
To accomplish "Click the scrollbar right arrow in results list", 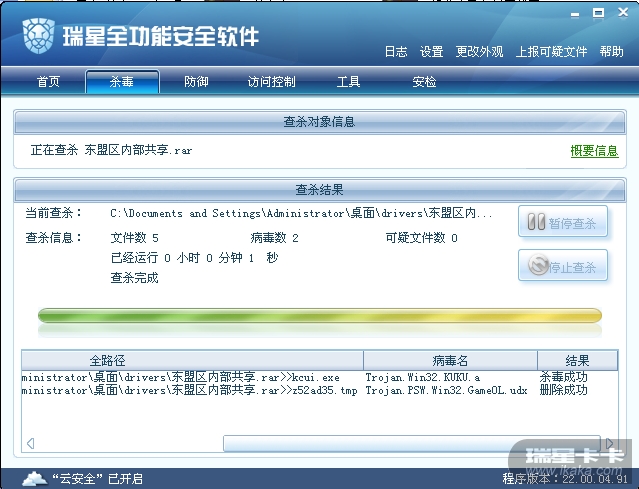I will point(609,443).
